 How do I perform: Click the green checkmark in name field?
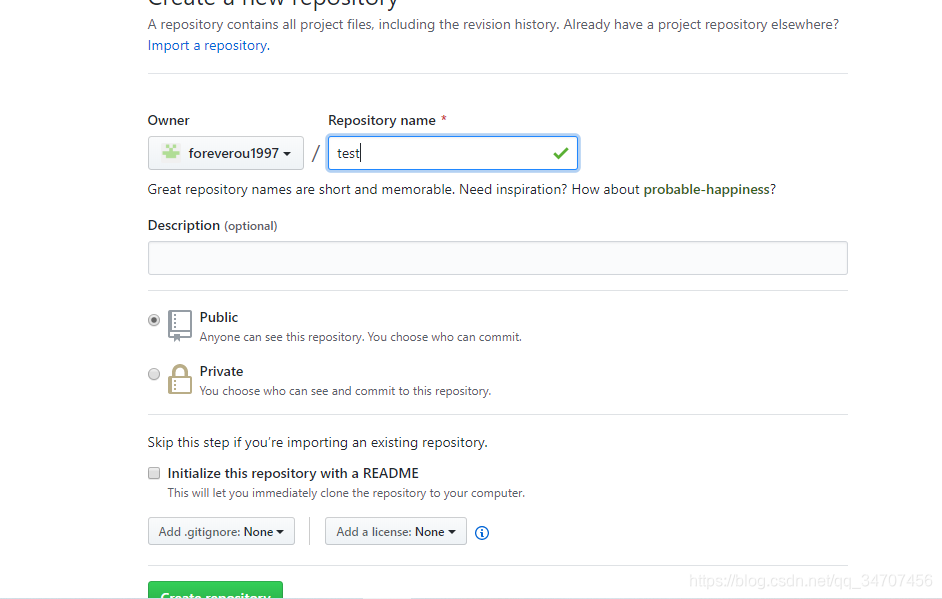560,153
